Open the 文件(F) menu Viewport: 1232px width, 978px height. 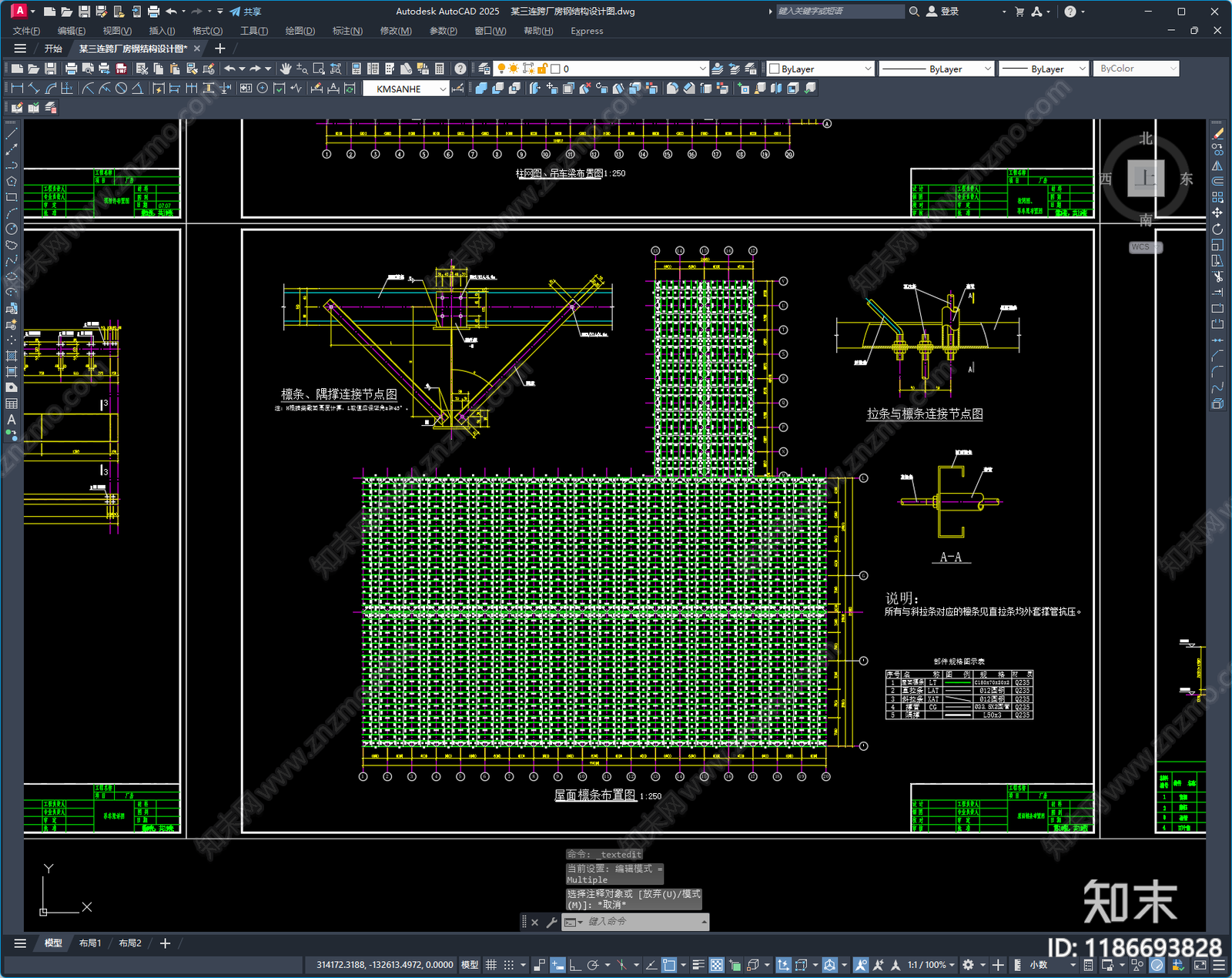(x=26, y=31)
